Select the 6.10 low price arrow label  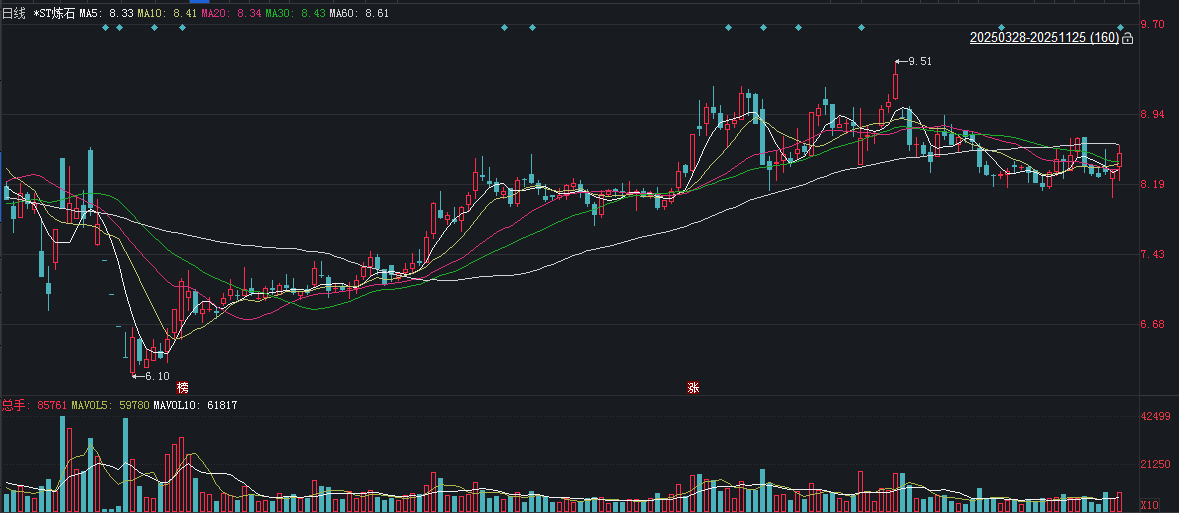155,376
